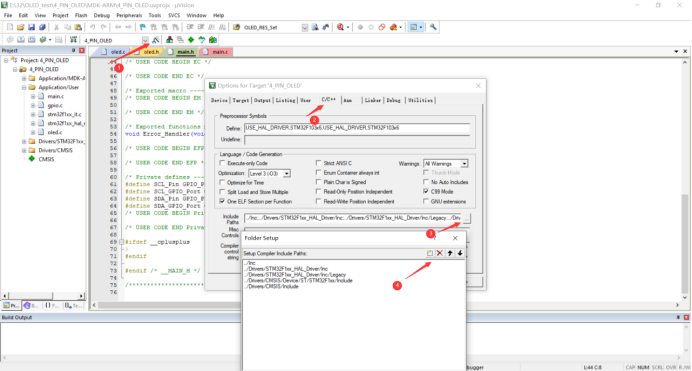
Task: Click the Define input field
Action: [x=357, y=128]
